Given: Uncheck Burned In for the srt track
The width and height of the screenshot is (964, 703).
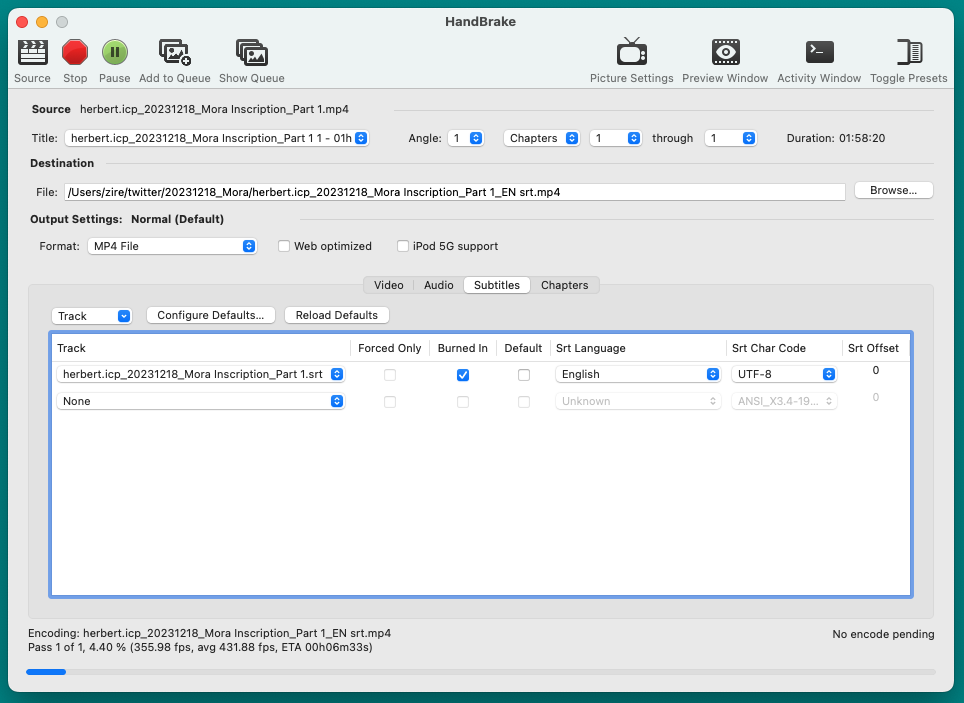Looking at the screenshot, I should (463, 375).
